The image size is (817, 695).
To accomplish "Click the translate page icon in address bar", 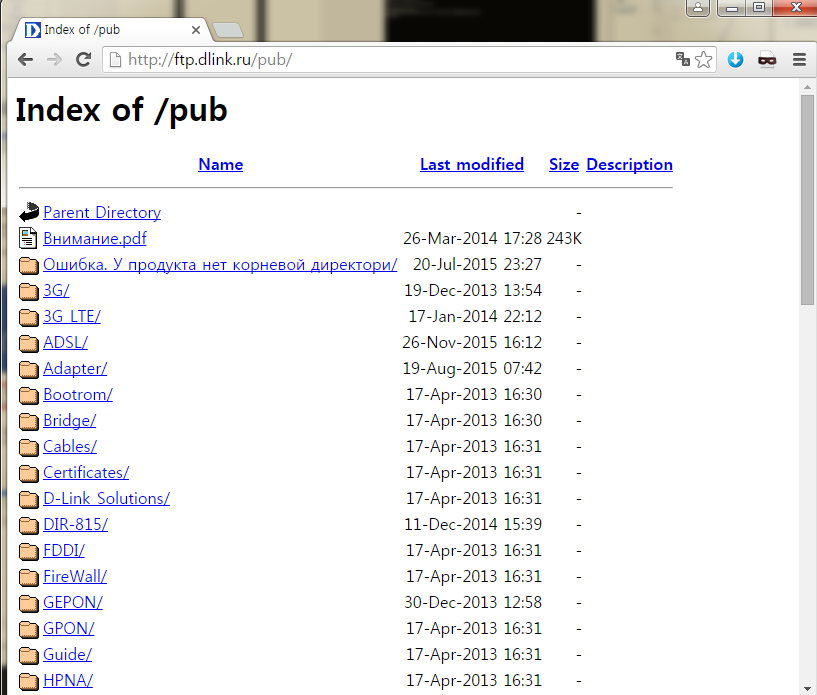I will tap(682, 60).
